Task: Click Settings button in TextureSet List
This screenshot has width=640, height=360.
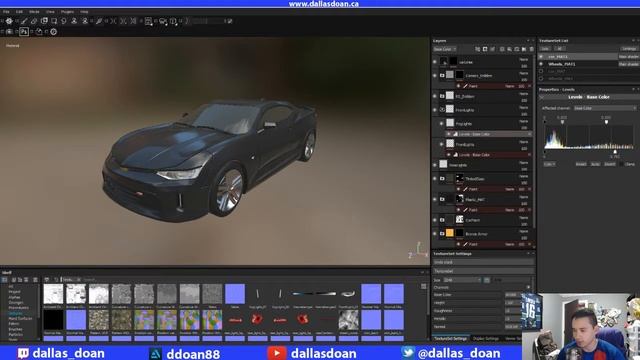Action: [x=629, y=49]
